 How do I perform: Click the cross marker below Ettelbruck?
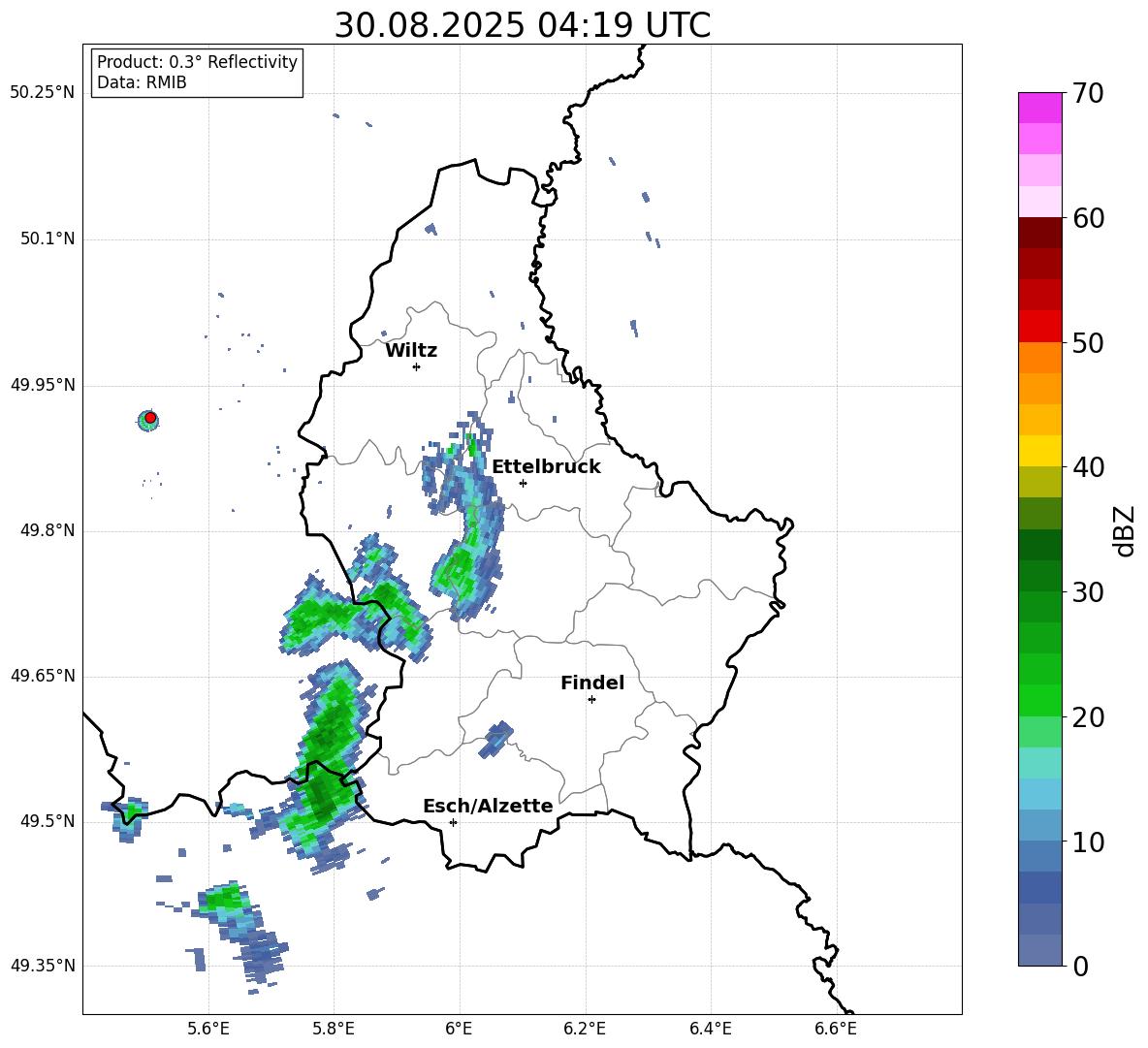pos(523,483)
